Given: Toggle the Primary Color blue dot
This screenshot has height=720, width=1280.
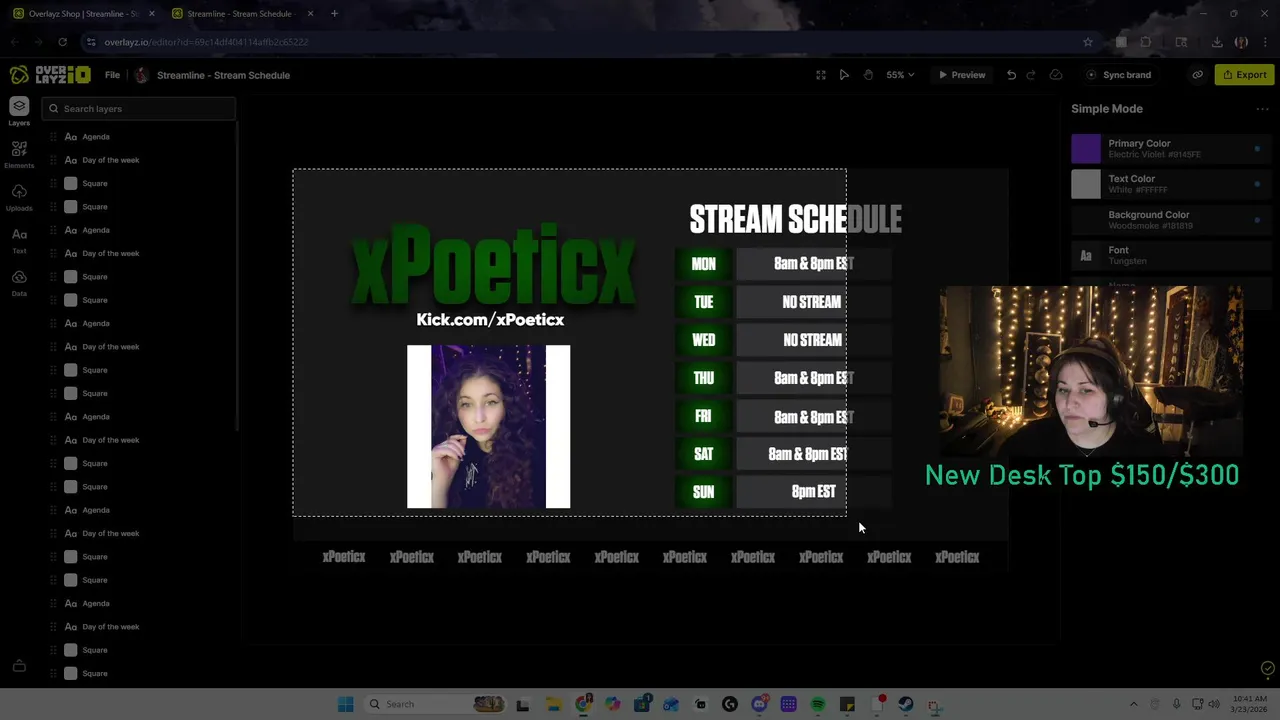Looking at the screenshot, I should click(x=1257, y=149).
